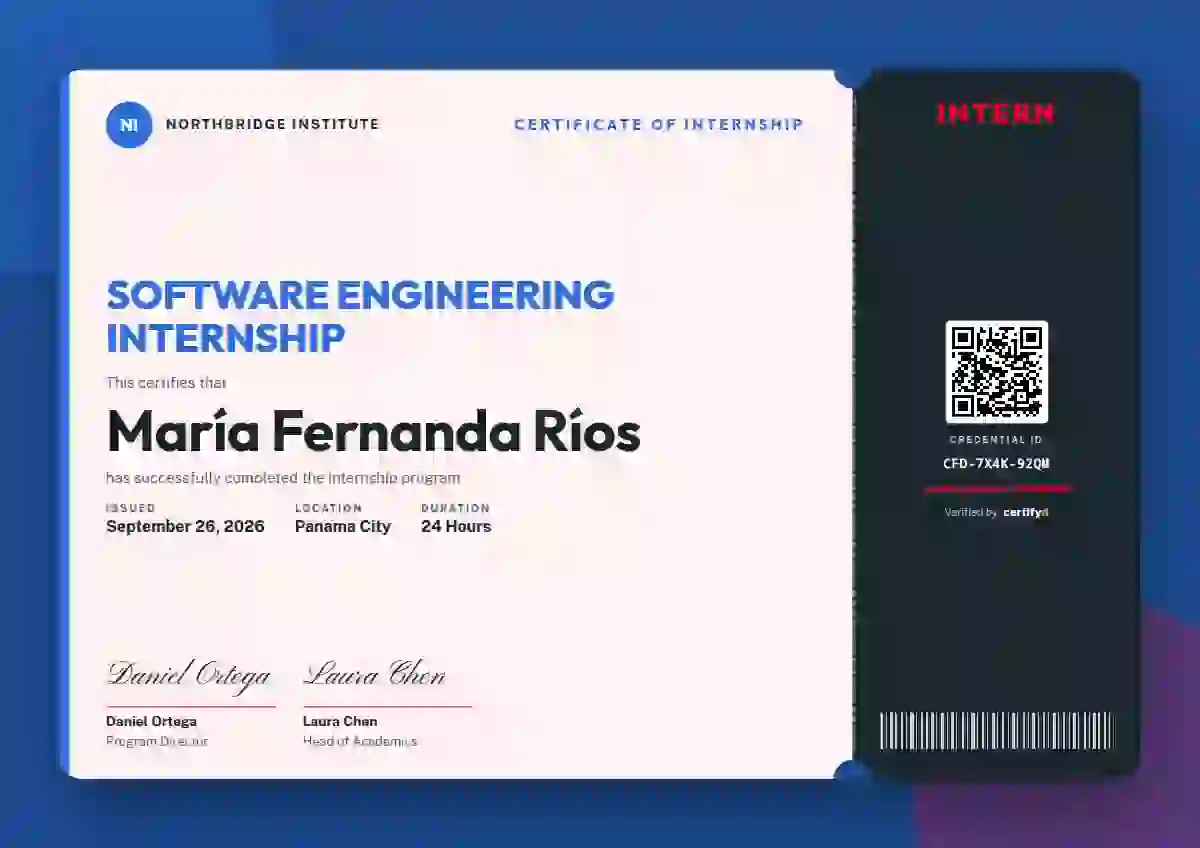Click Daniel Ortega's cursive signature
The image size is (1200, 848).
coord(189,675)
